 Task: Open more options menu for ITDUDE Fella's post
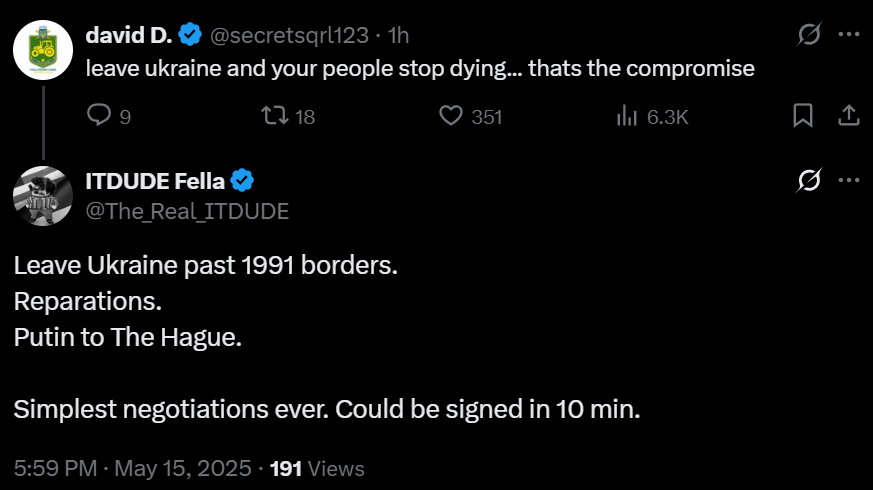point(848,181)
